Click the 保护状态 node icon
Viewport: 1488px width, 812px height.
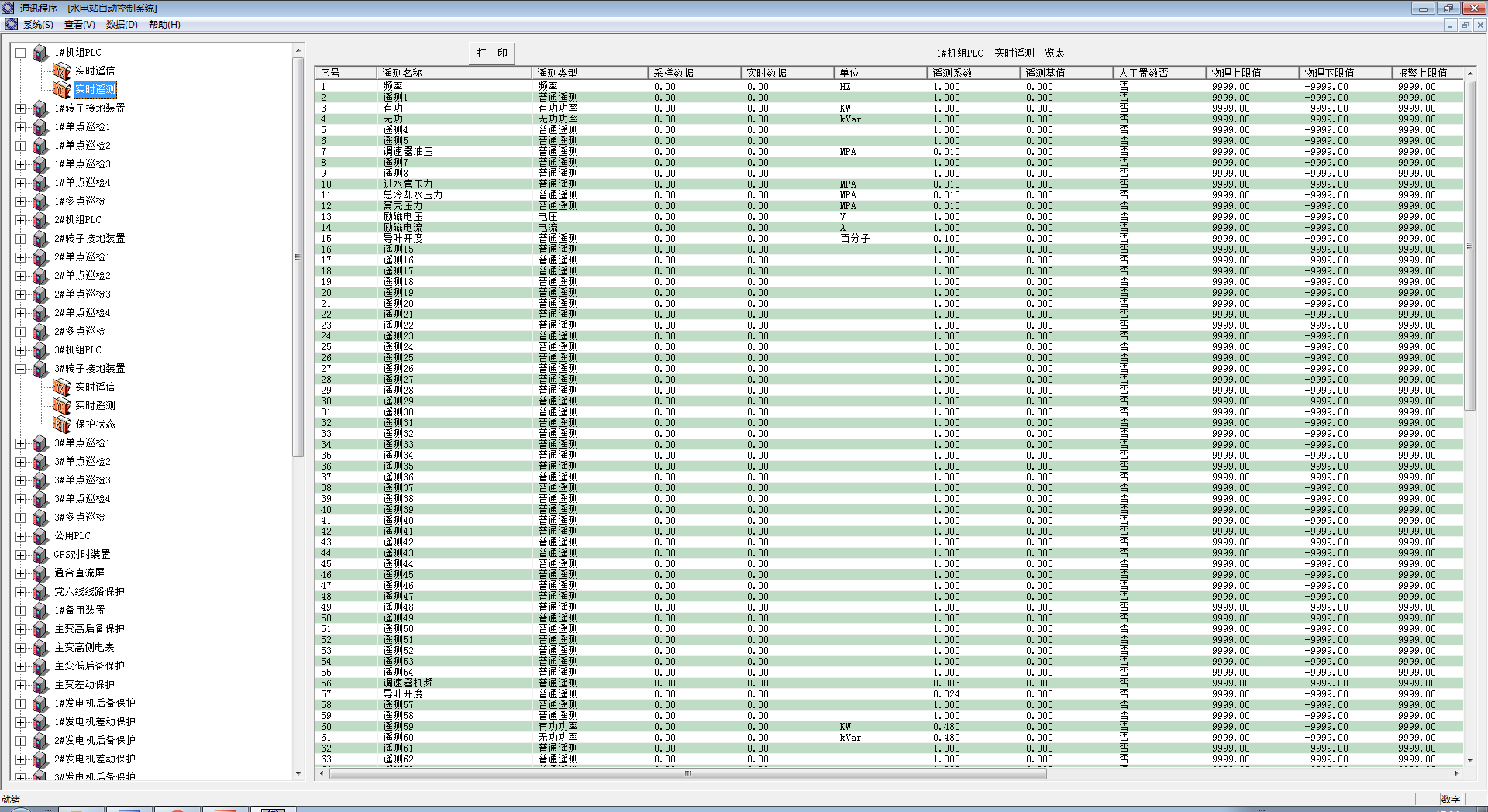(x=61, y=425)
